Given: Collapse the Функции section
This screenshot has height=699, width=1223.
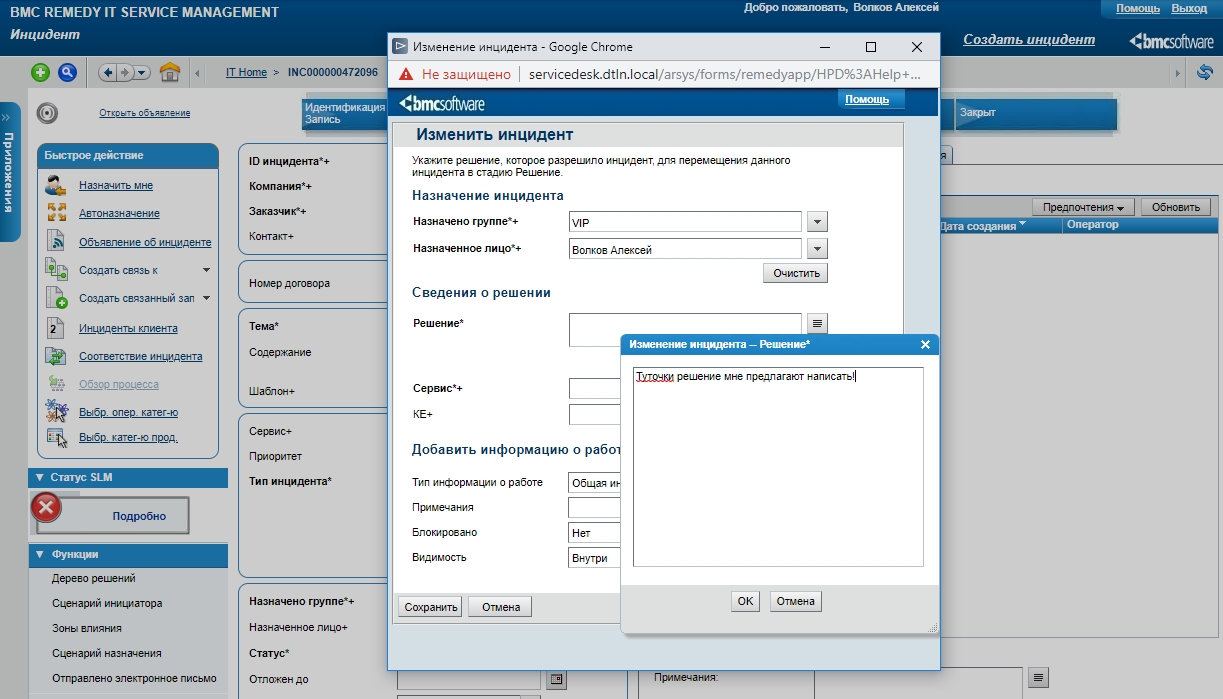Looking at the screenshot, I should [41, 554].
